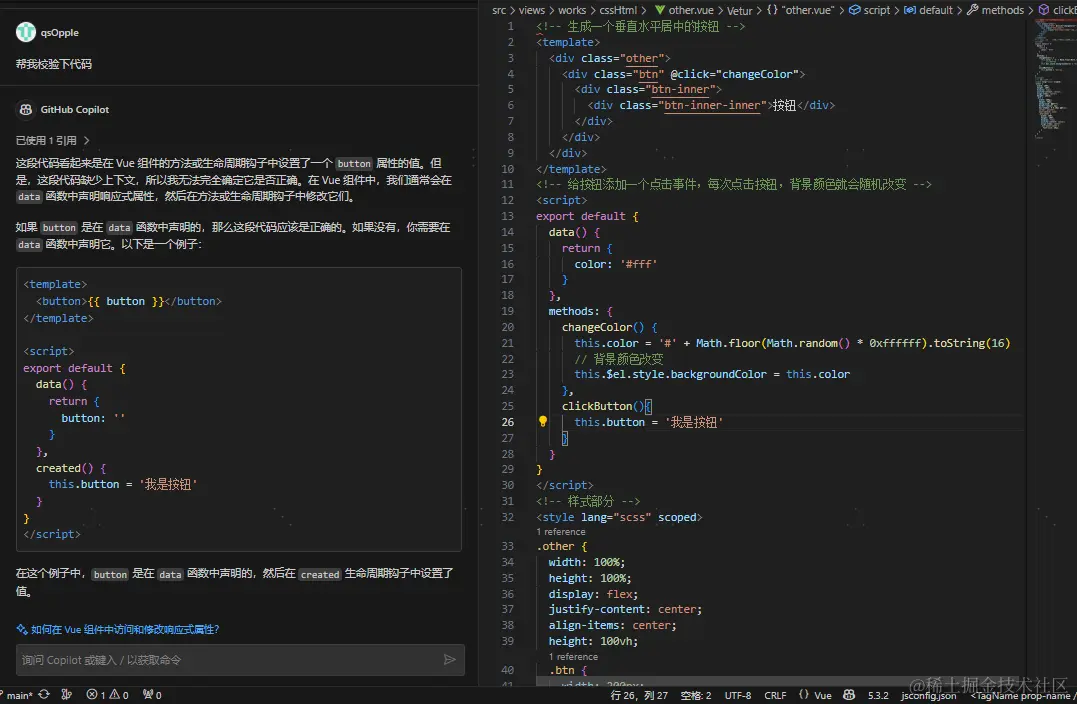The width and height of the screenshot is (1077, 704).
Task: Open warnings count indicator in status bar
Action: point(119,694)
